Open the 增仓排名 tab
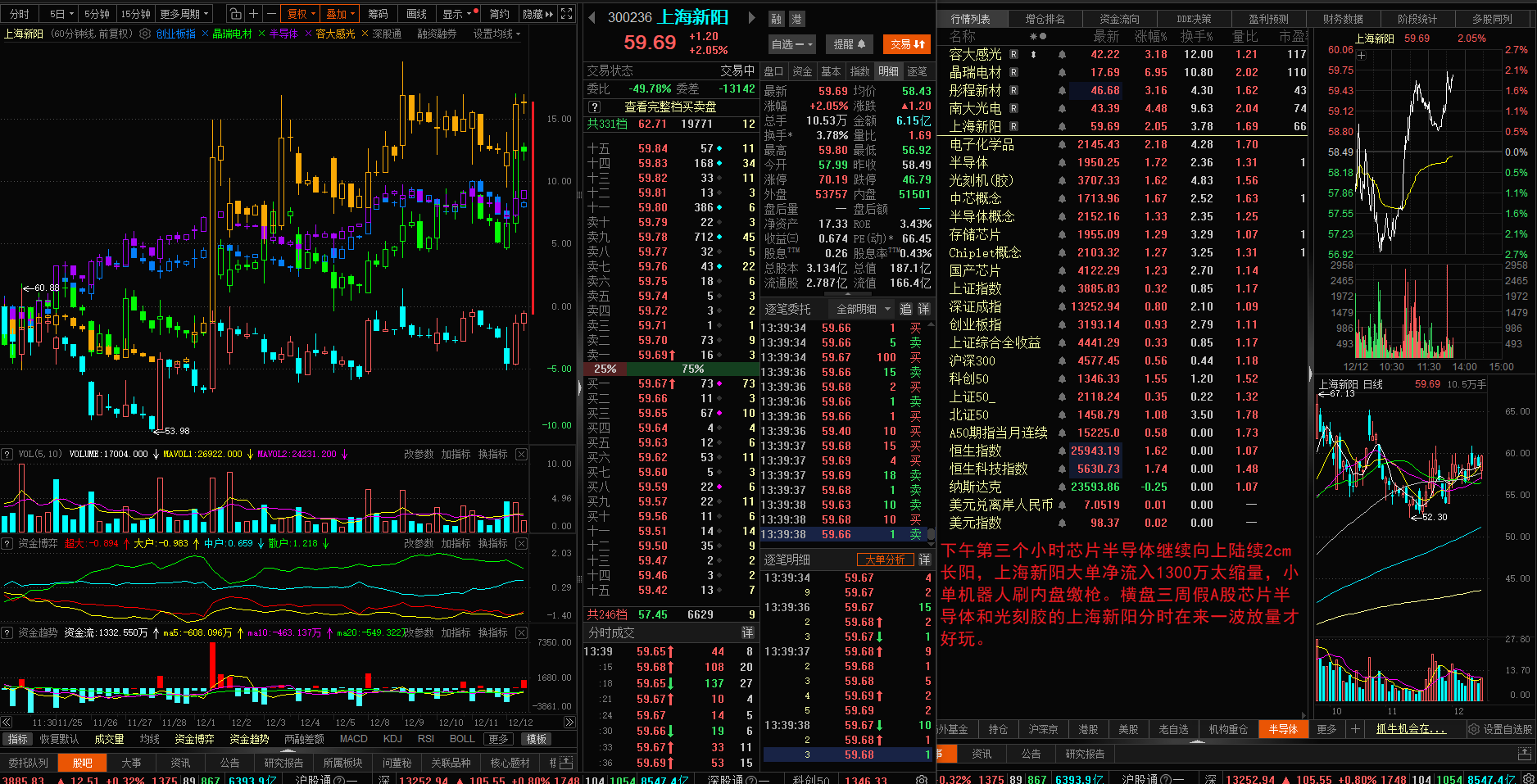 [1045, 19]
